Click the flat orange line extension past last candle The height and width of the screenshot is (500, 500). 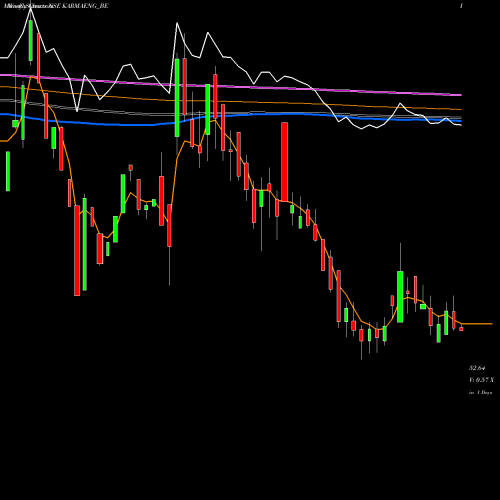pos(477,324)
